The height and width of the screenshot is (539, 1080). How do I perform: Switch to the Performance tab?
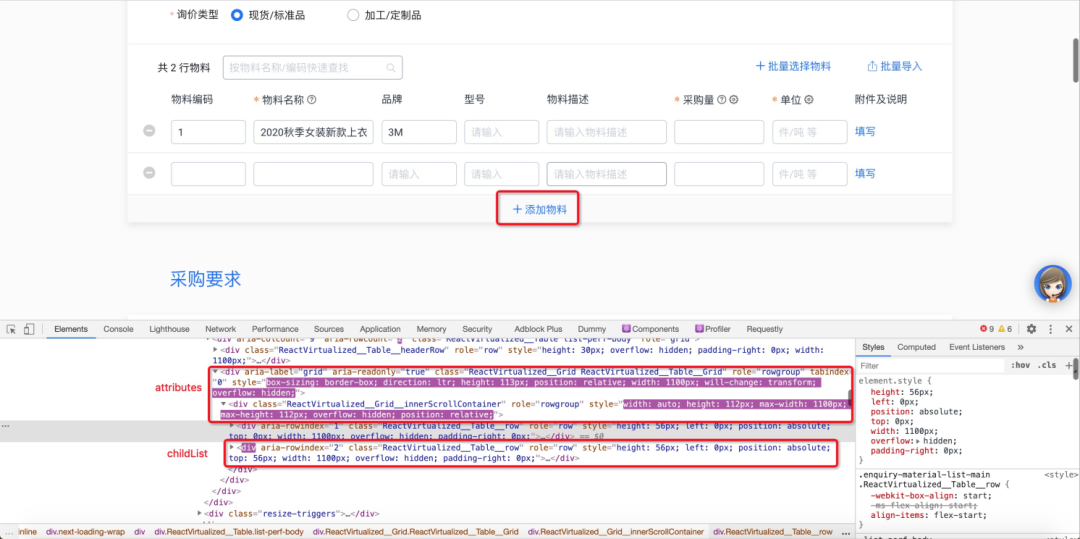click(275, 329)
